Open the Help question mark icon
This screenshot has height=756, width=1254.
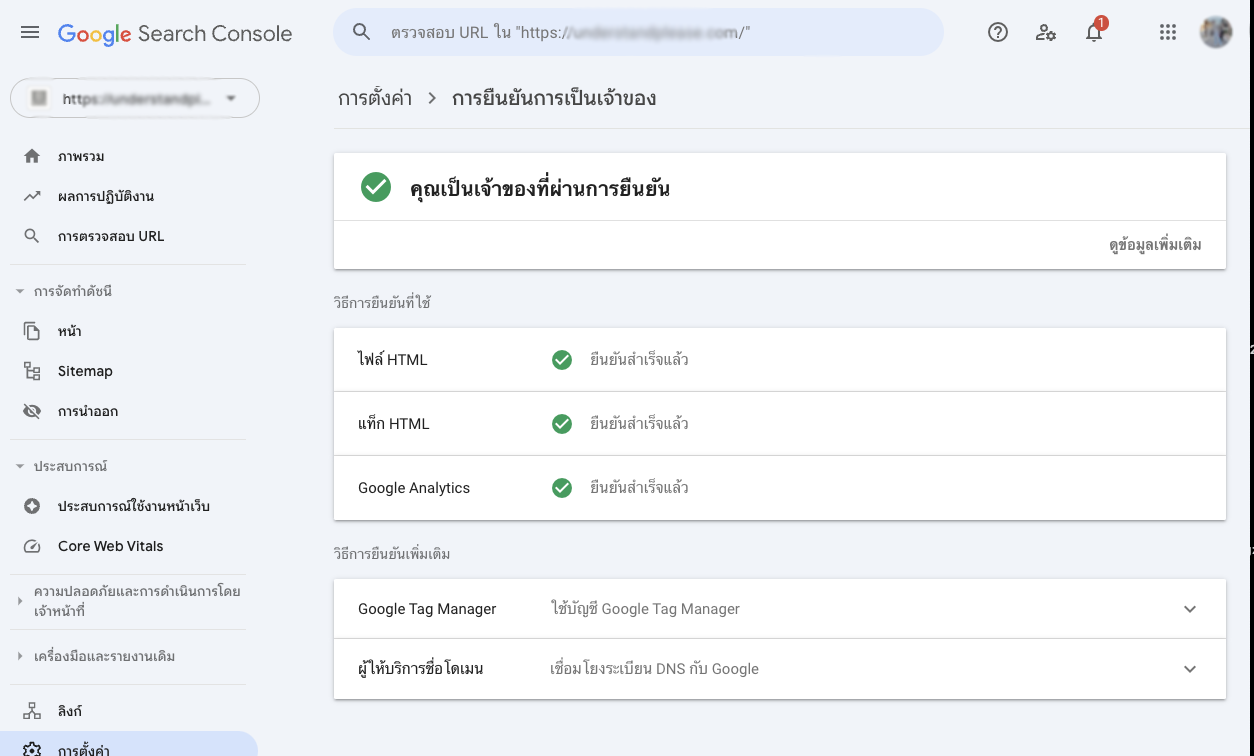click(997, 32)
